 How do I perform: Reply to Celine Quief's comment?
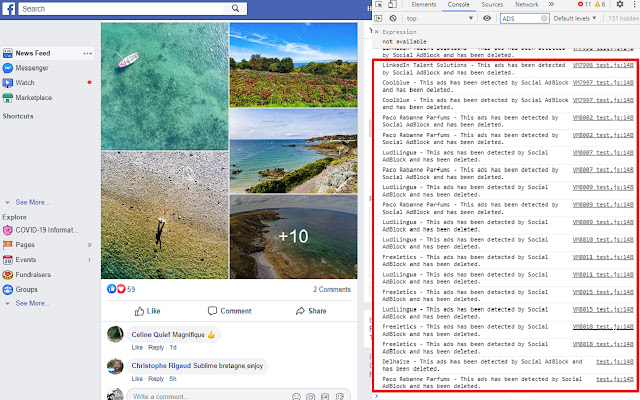[156, 348]
